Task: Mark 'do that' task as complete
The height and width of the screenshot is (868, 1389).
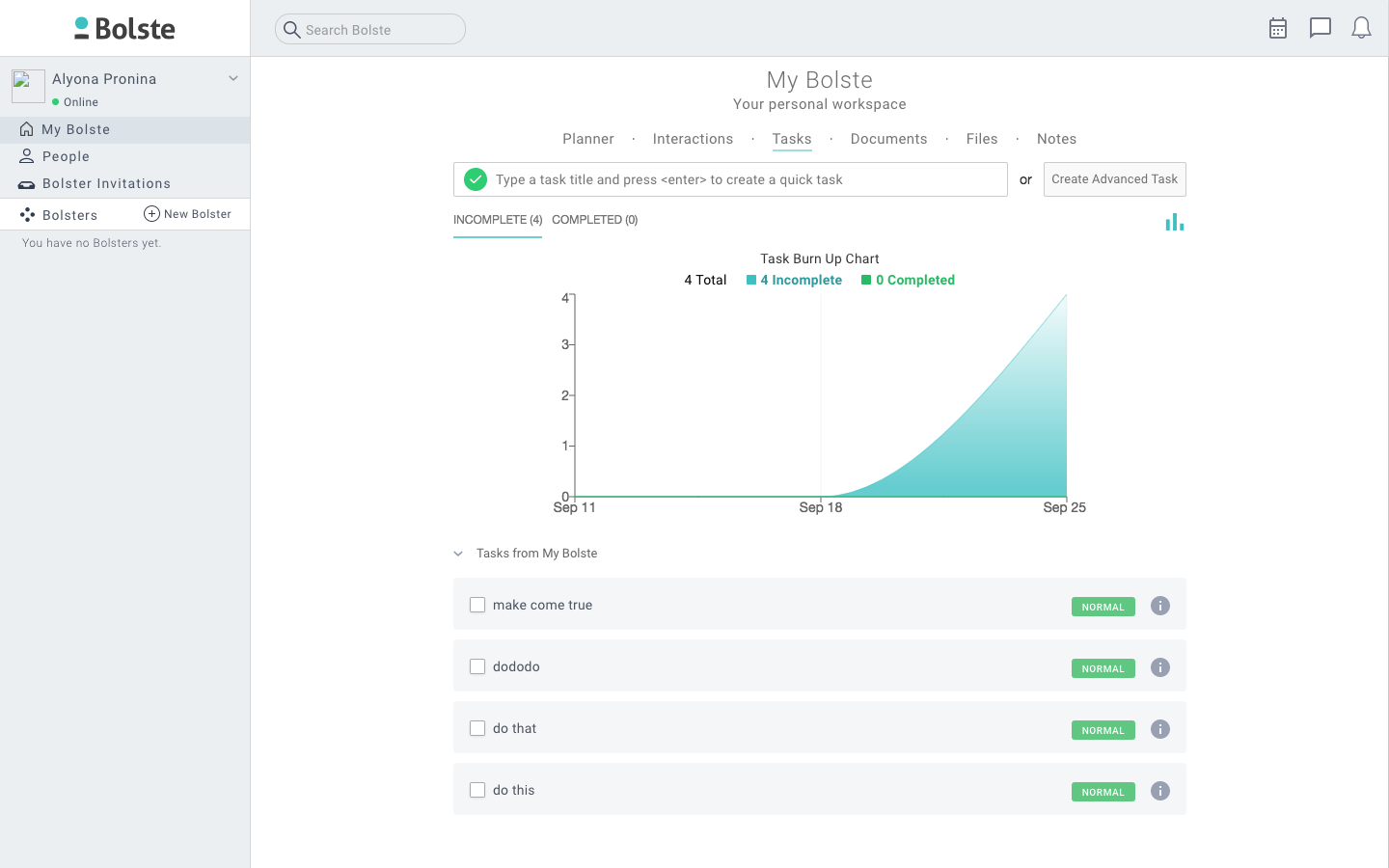Action: (477, 728)
